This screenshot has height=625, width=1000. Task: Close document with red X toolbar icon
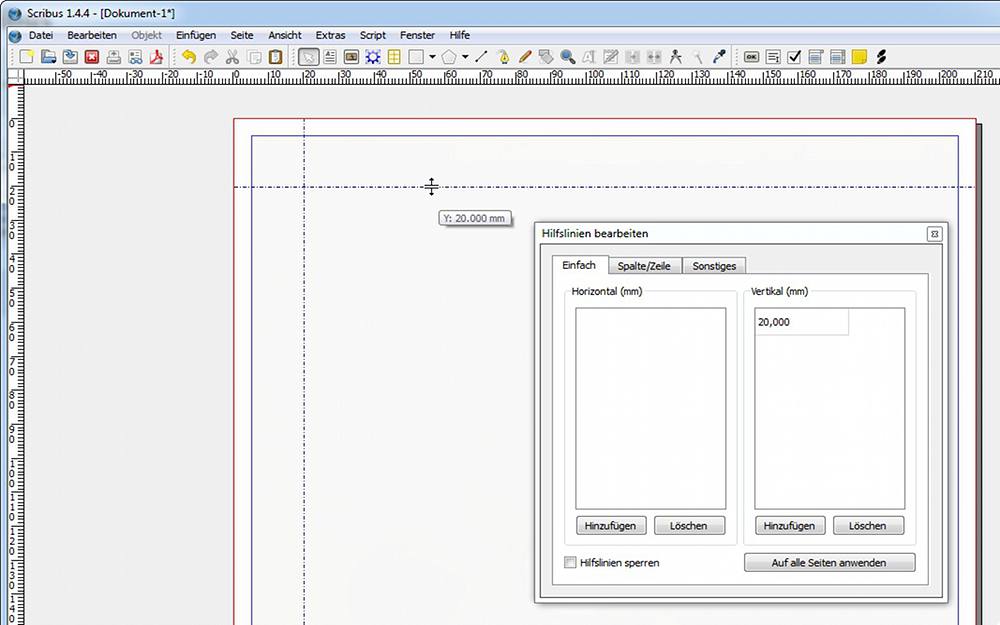92,57
